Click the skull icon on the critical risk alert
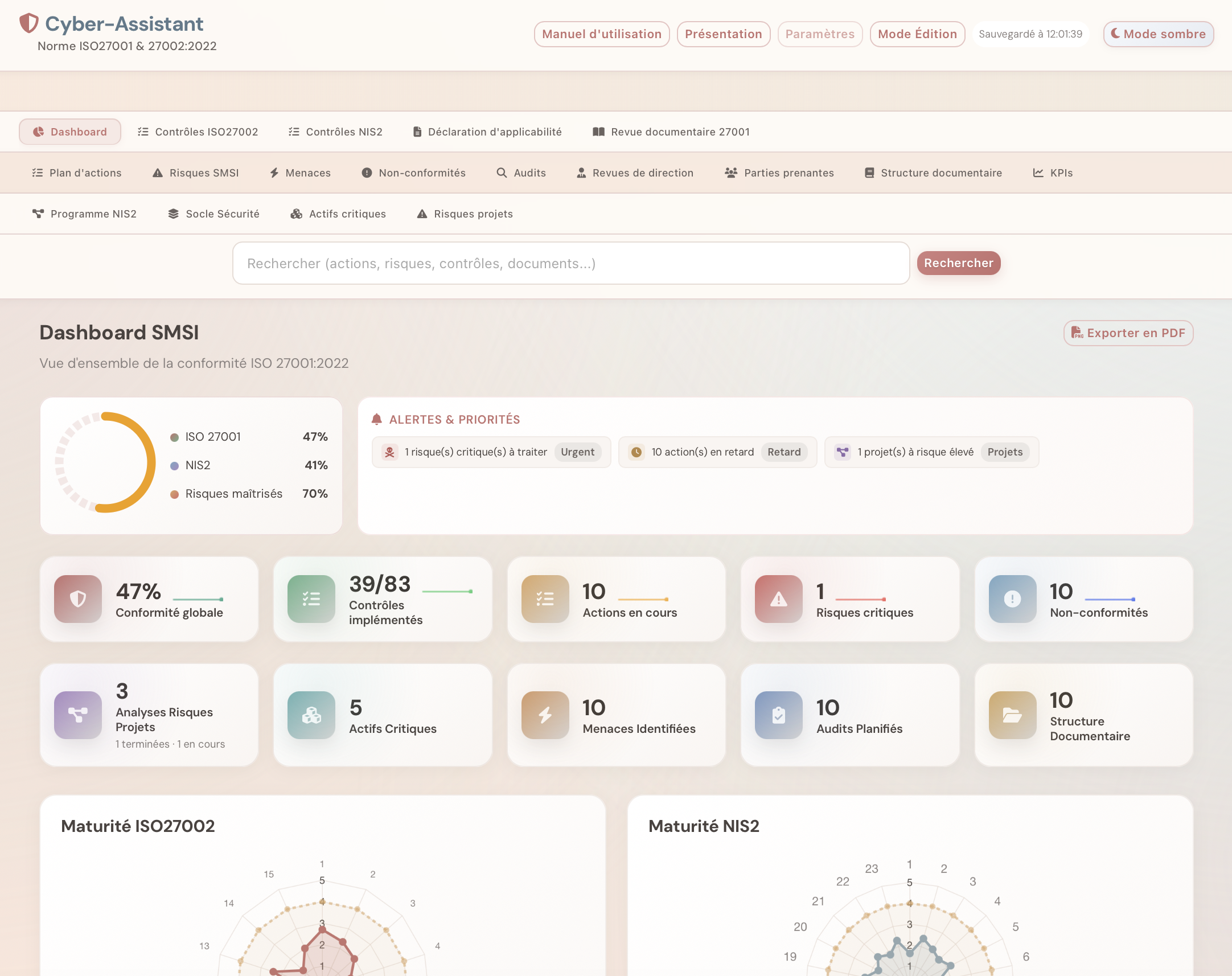Viewport: 1232px width, 976px height. [x=391, y=452]
